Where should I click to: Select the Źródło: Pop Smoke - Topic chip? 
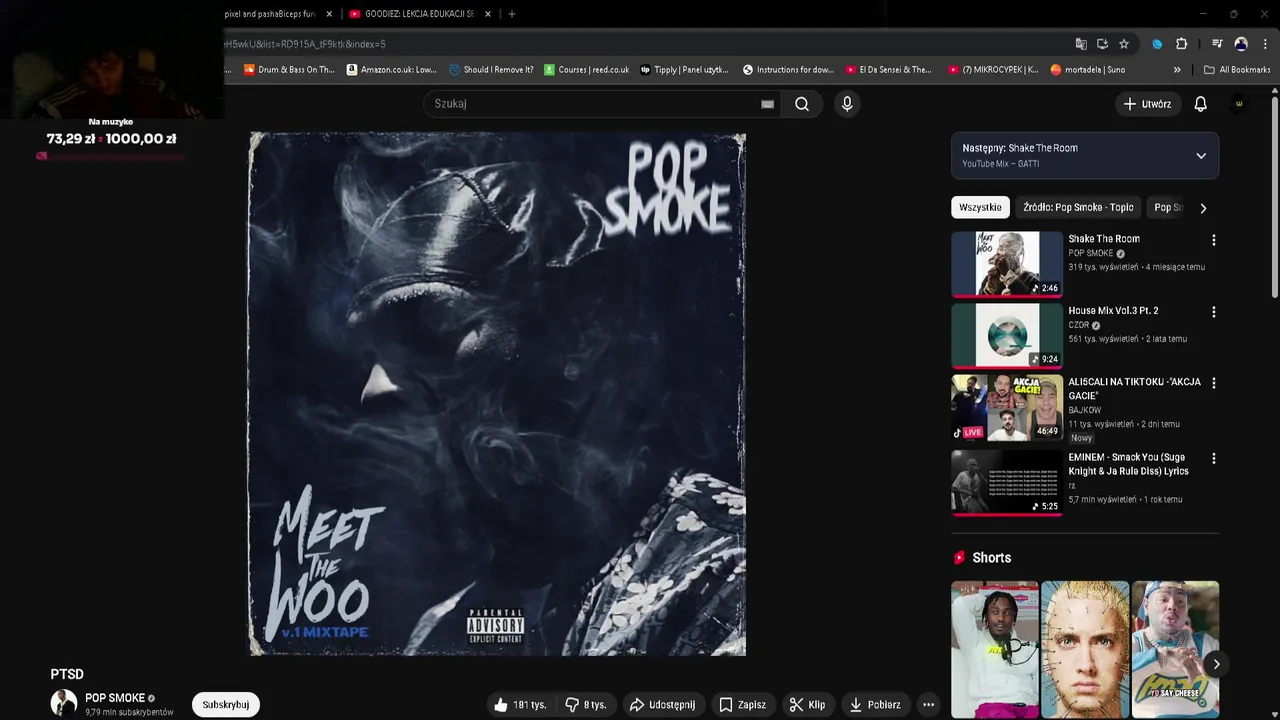(x=1078, y=207)
